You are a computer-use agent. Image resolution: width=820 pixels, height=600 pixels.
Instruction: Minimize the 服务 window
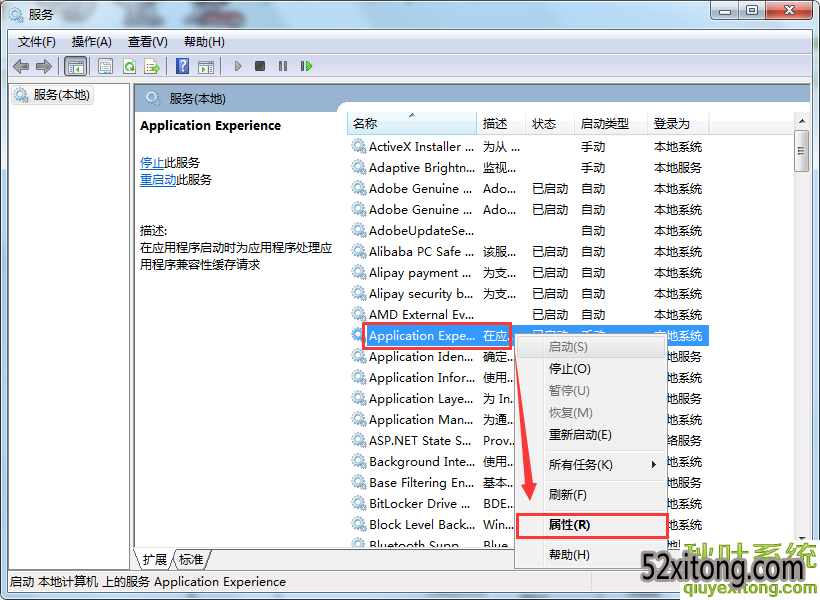(x=725, y=10)
